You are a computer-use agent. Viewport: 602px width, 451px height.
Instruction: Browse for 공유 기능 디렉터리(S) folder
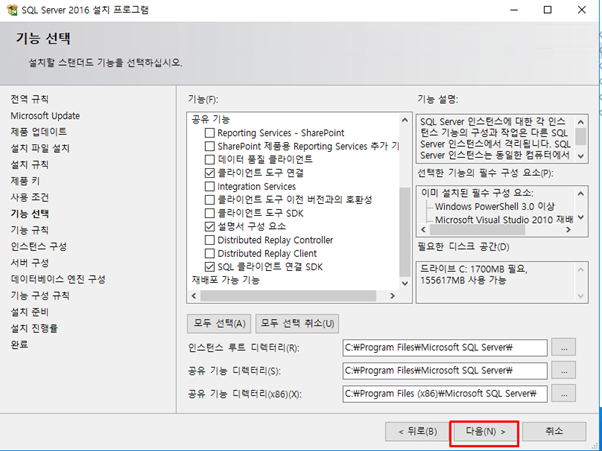(564, 371)
